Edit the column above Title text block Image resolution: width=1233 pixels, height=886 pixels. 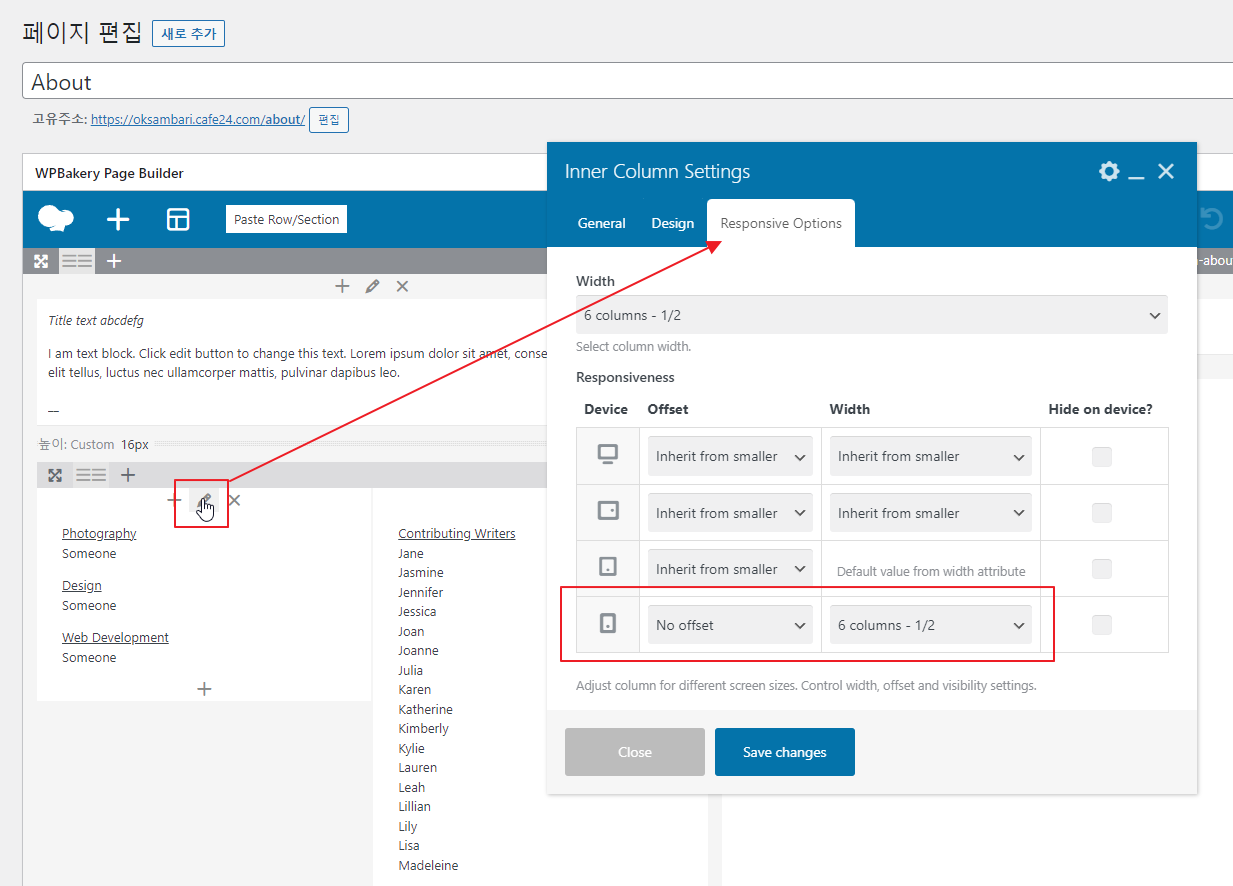[372, 286]
